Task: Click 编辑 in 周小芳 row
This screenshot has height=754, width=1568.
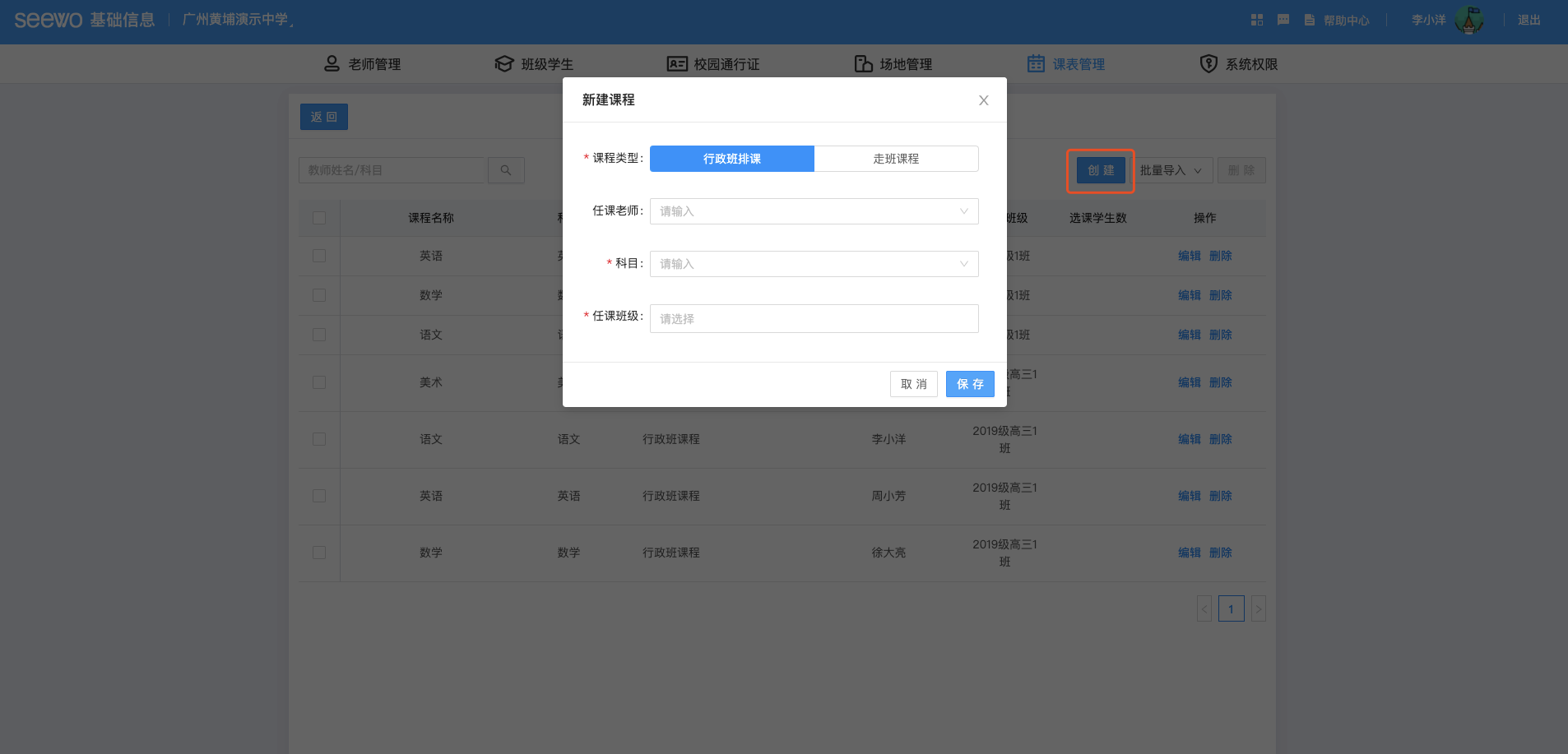Action: pos(1190,496)
